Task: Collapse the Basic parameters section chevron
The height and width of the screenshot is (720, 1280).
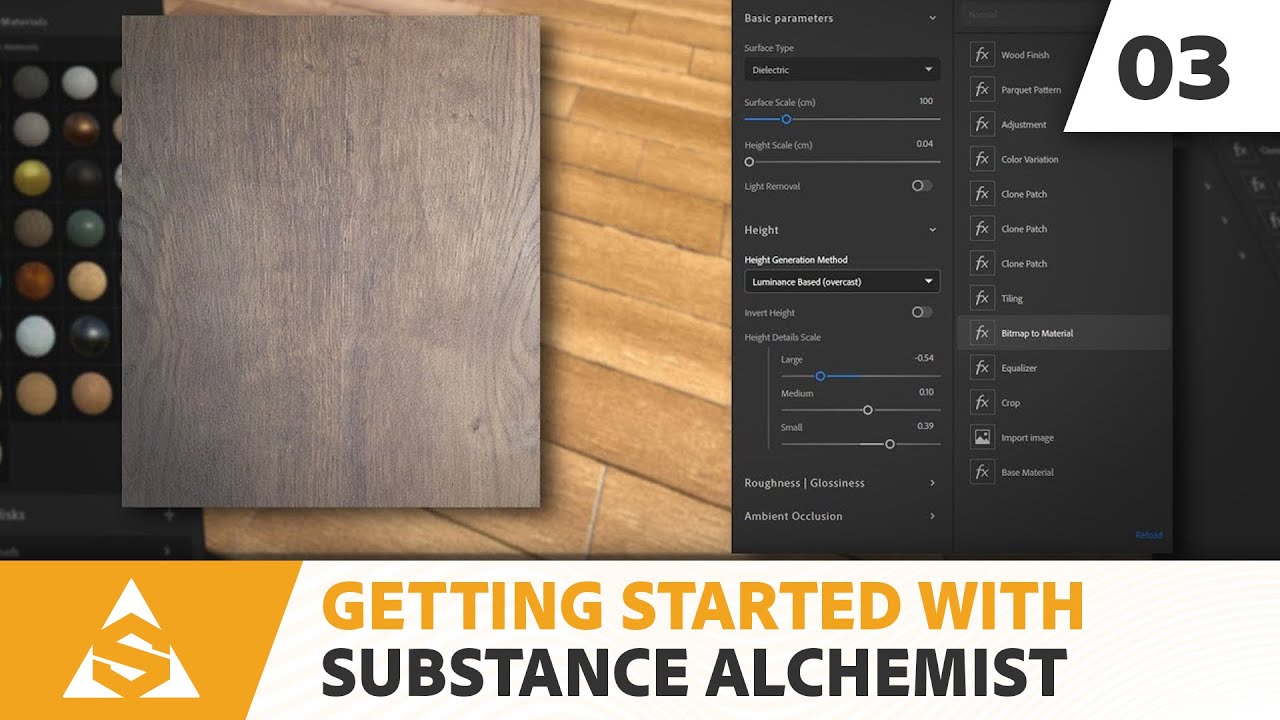Action: tap(932, 18)
